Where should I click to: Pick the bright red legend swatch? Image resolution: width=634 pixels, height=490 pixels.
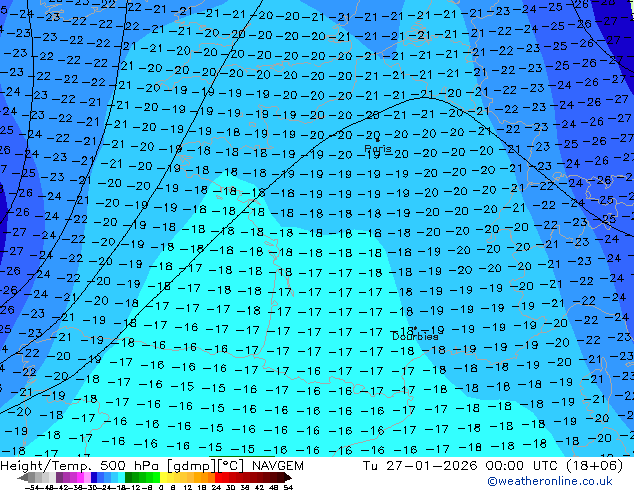[218, 477]
